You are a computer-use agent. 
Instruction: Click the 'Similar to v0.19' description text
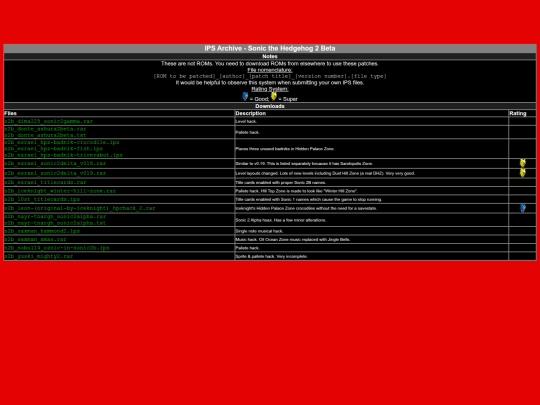click(304, 164)
